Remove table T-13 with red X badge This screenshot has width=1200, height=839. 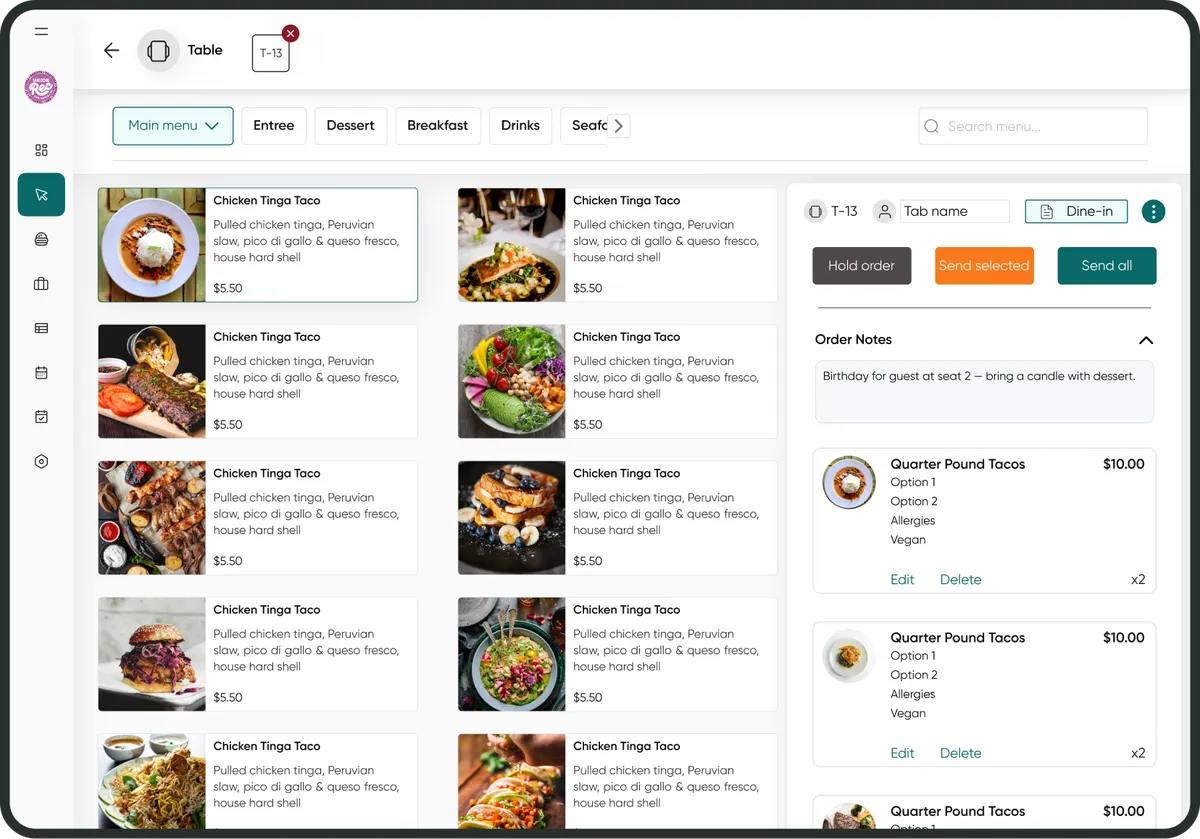tap(290, 34)
